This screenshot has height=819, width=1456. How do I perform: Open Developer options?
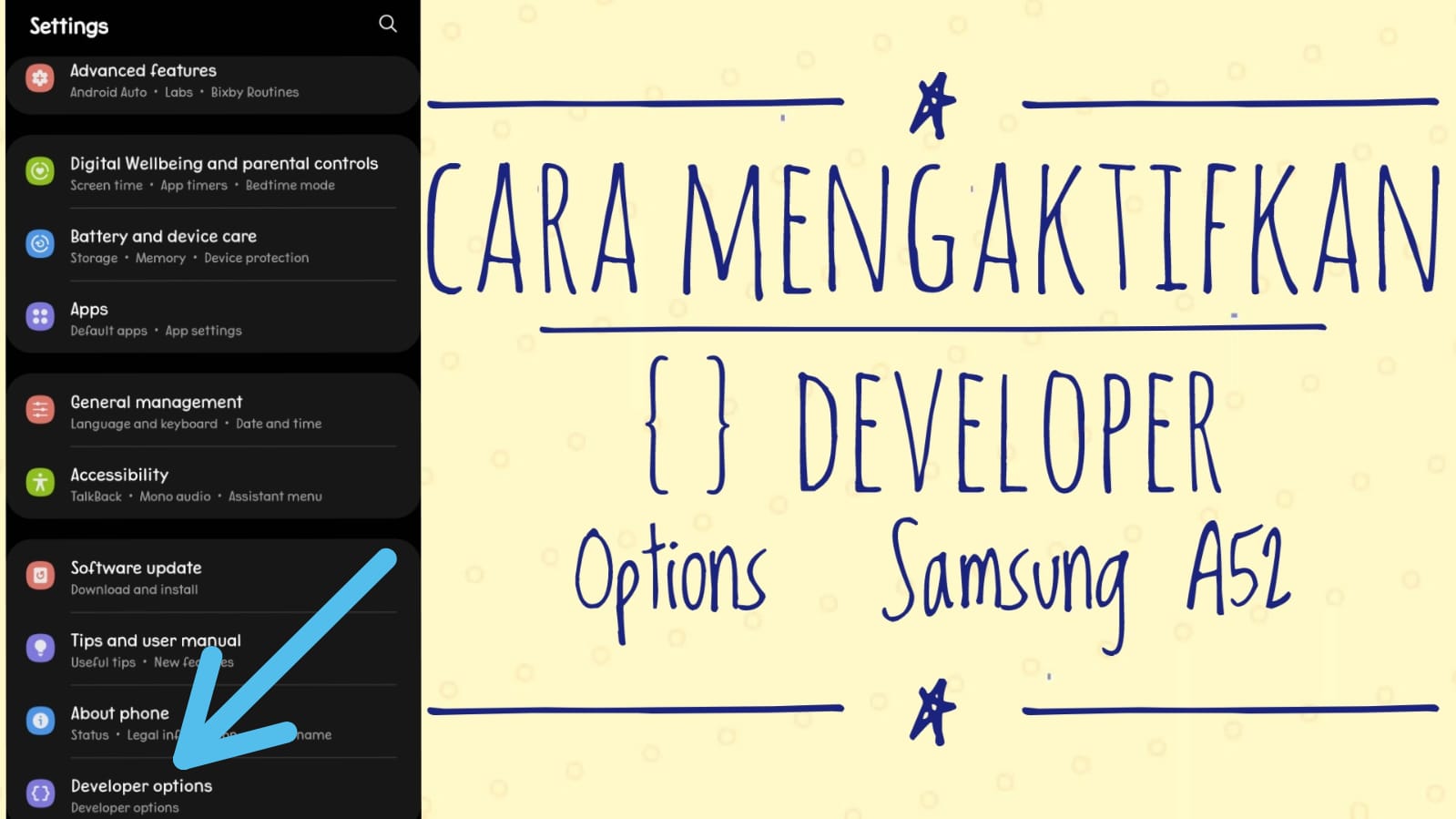(213, 791)
